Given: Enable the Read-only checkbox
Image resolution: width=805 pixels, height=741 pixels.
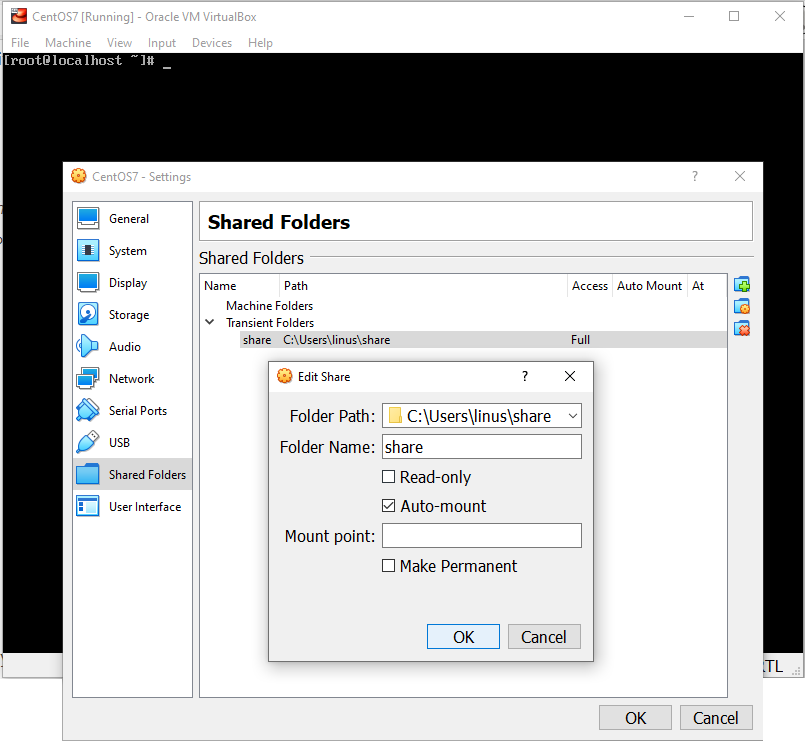Looking at the screenshot, I should tap(389, 477).
